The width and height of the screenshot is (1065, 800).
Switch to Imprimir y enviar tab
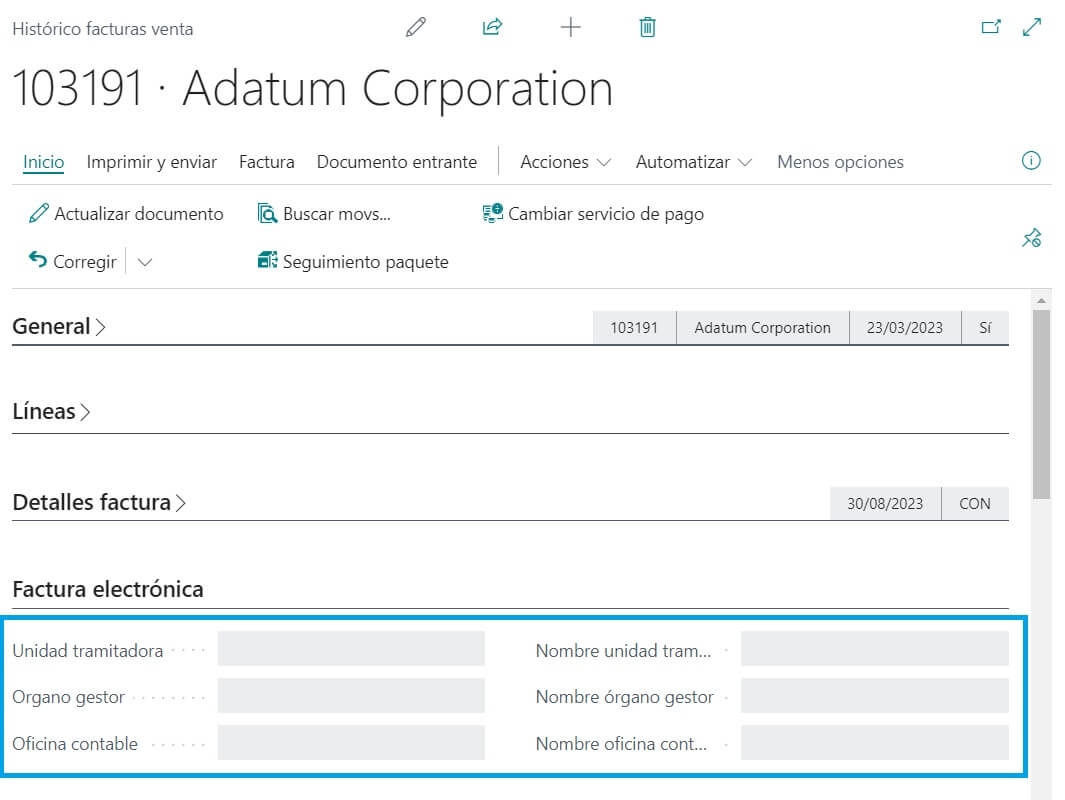click(151, 162)
